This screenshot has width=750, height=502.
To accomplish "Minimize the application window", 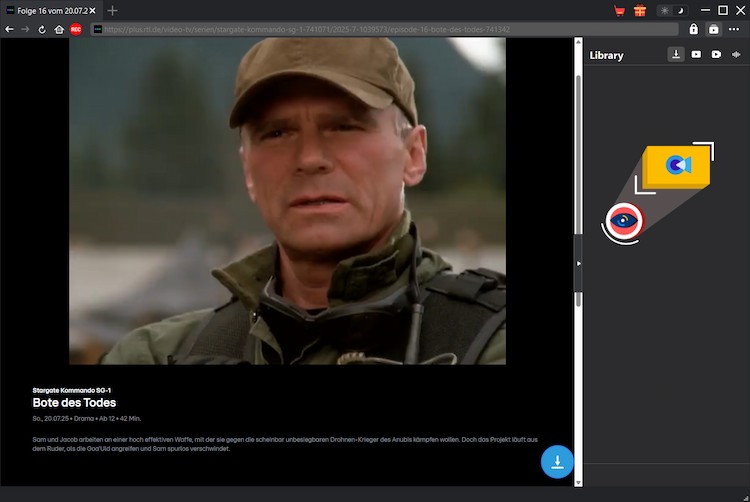I will pyautogui.click(x=705, y=11).
